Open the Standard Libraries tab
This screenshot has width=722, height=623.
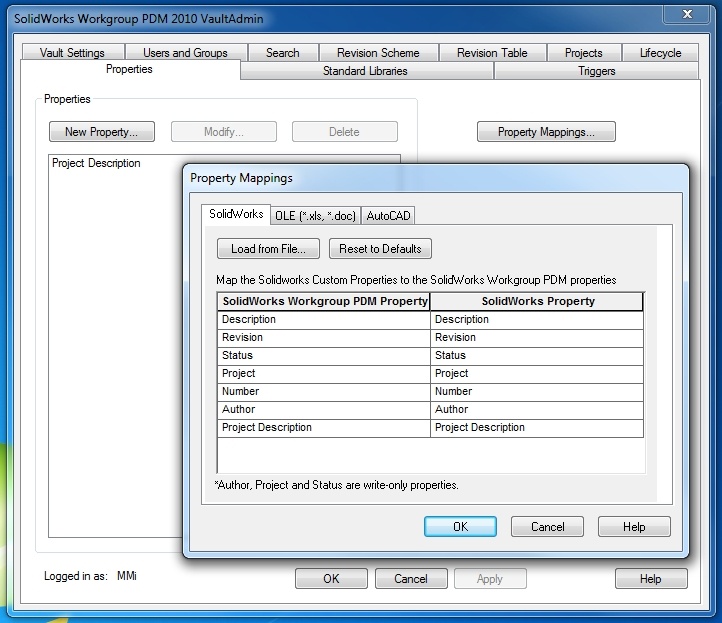point(366,70)
